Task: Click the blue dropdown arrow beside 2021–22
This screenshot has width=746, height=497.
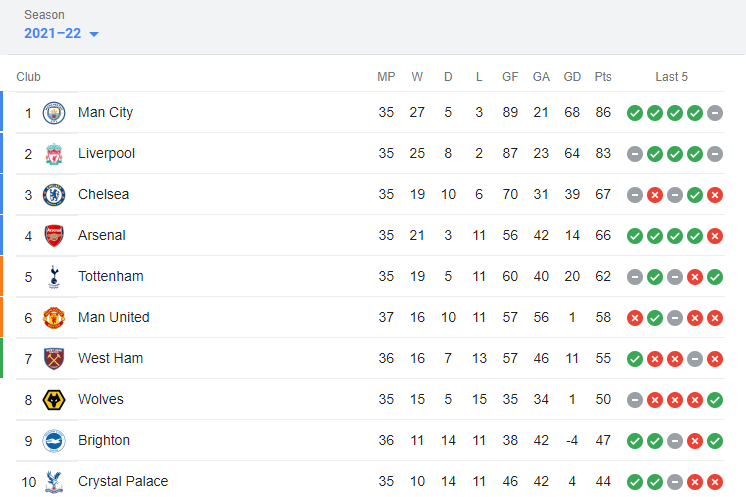Action: [94, 34]
